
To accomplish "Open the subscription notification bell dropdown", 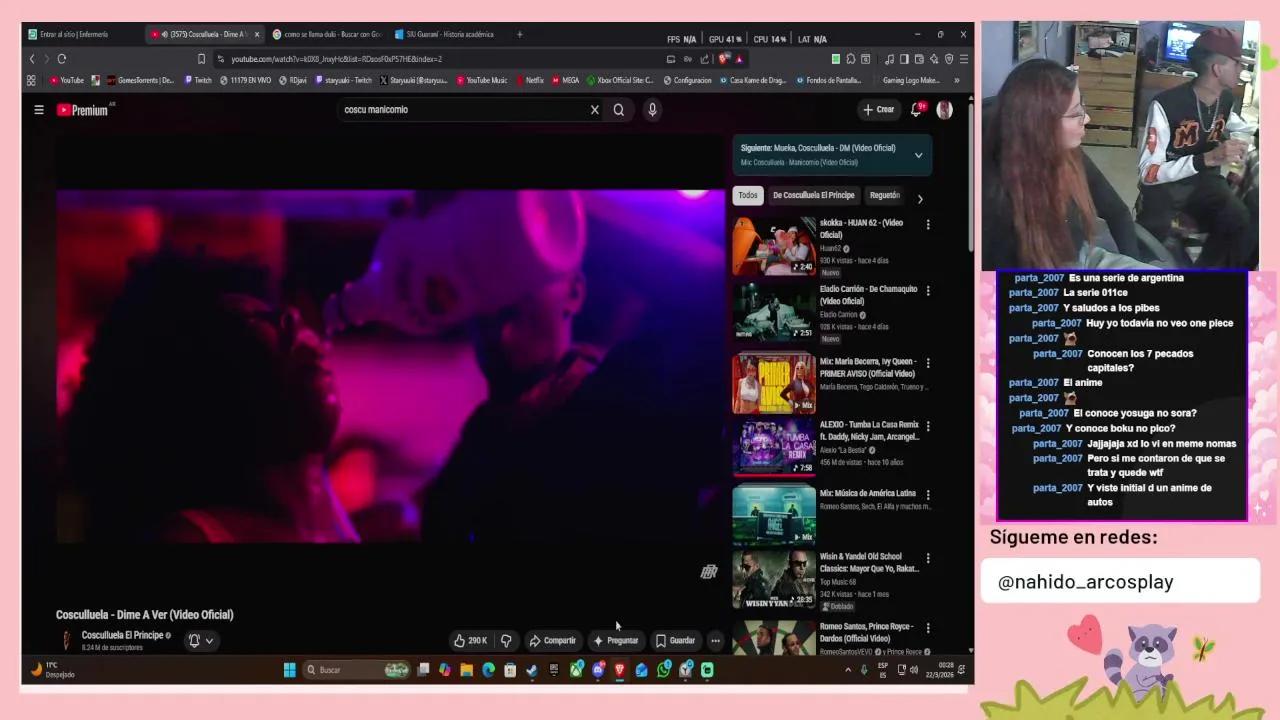I will (201, 641).
